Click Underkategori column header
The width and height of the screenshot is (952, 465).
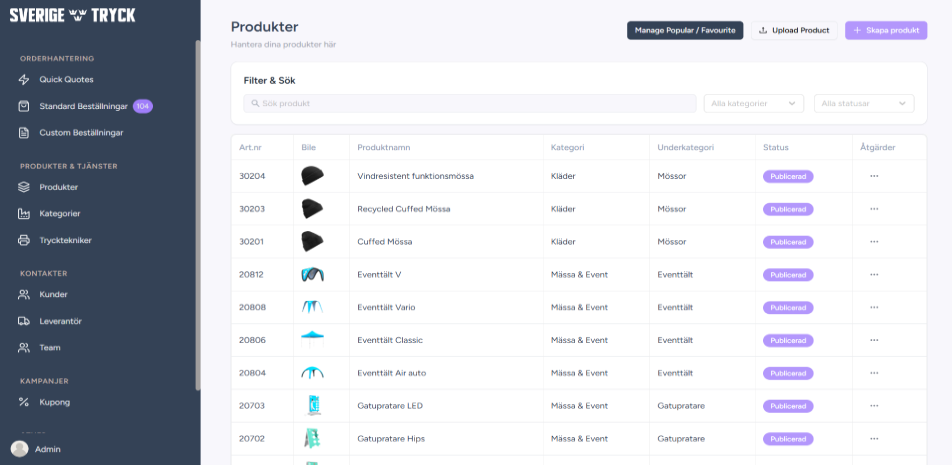click(x=685, y=148)
